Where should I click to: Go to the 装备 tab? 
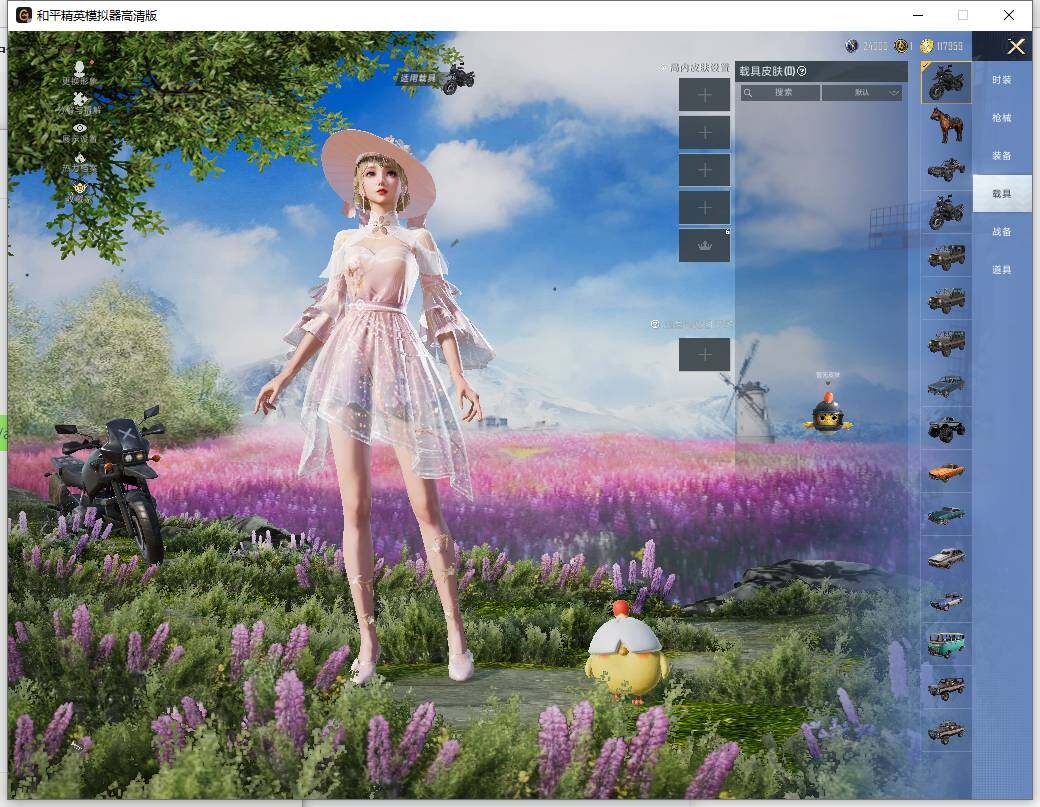point(1001,156)
